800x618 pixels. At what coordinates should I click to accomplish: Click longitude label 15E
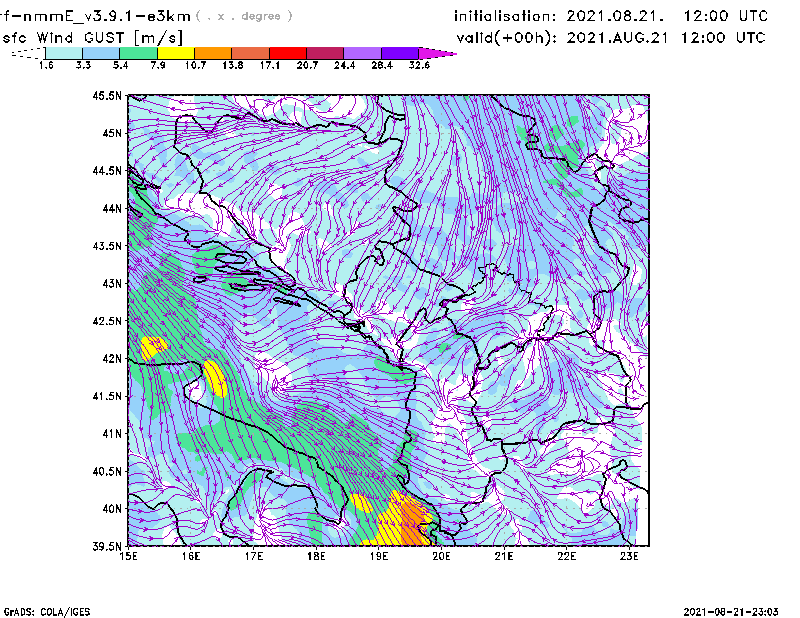click(x=128, y=556)
